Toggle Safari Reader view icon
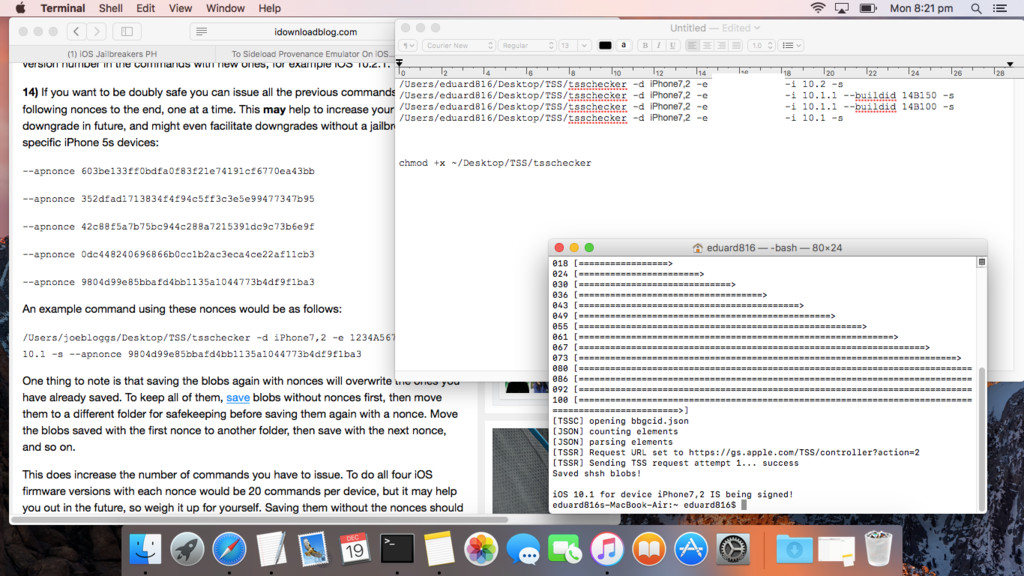This screenshot has height=576, width=1024. click(201, 31)
